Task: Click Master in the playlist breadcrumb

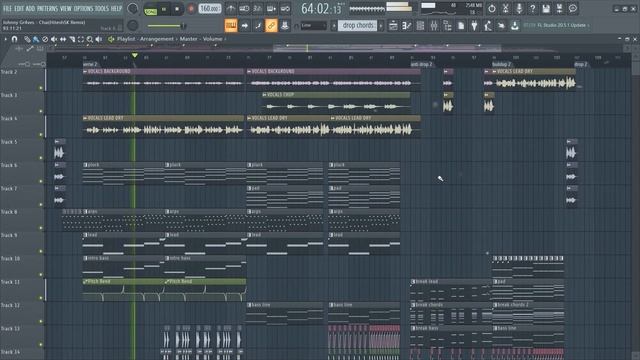Action: coord(189,39)
